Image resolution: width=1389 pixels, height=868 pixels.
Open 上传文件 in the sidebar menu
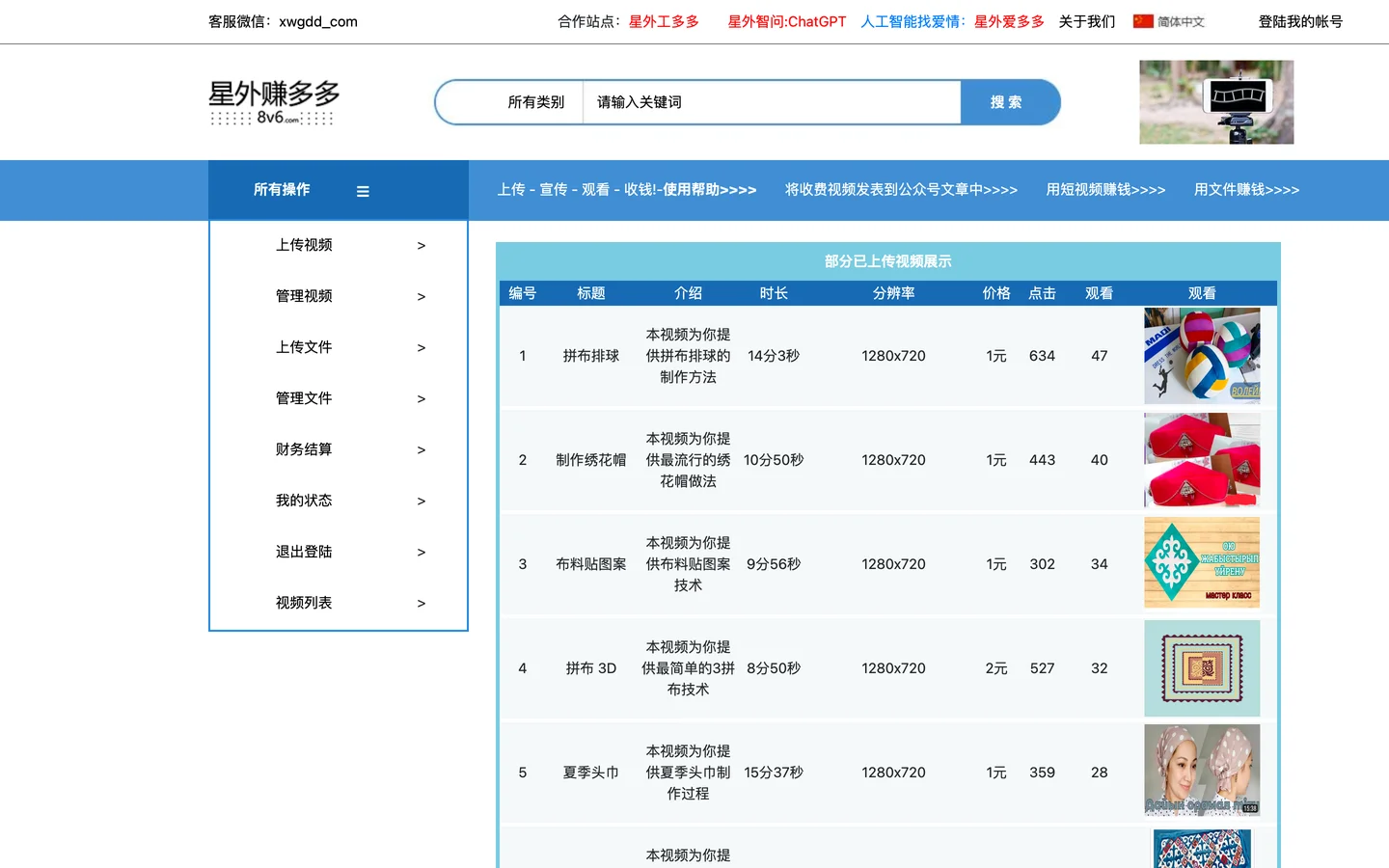(304, 347)
